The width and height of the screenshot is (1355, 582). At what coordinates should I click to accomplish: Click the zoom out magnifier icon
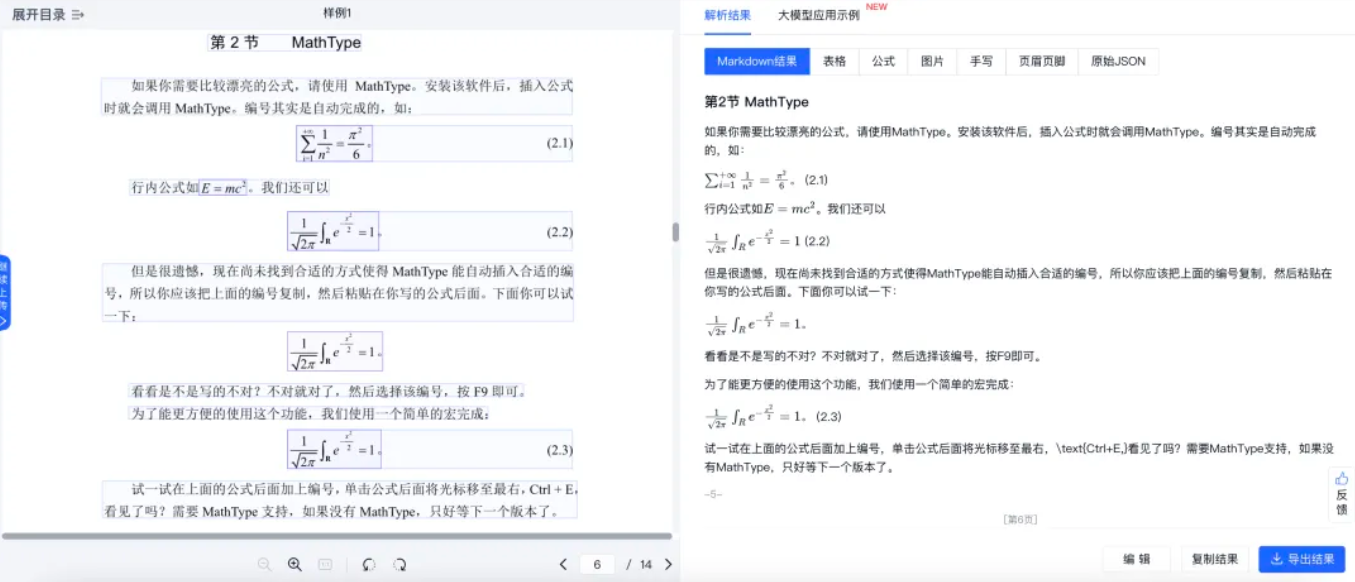pos(264,564)
